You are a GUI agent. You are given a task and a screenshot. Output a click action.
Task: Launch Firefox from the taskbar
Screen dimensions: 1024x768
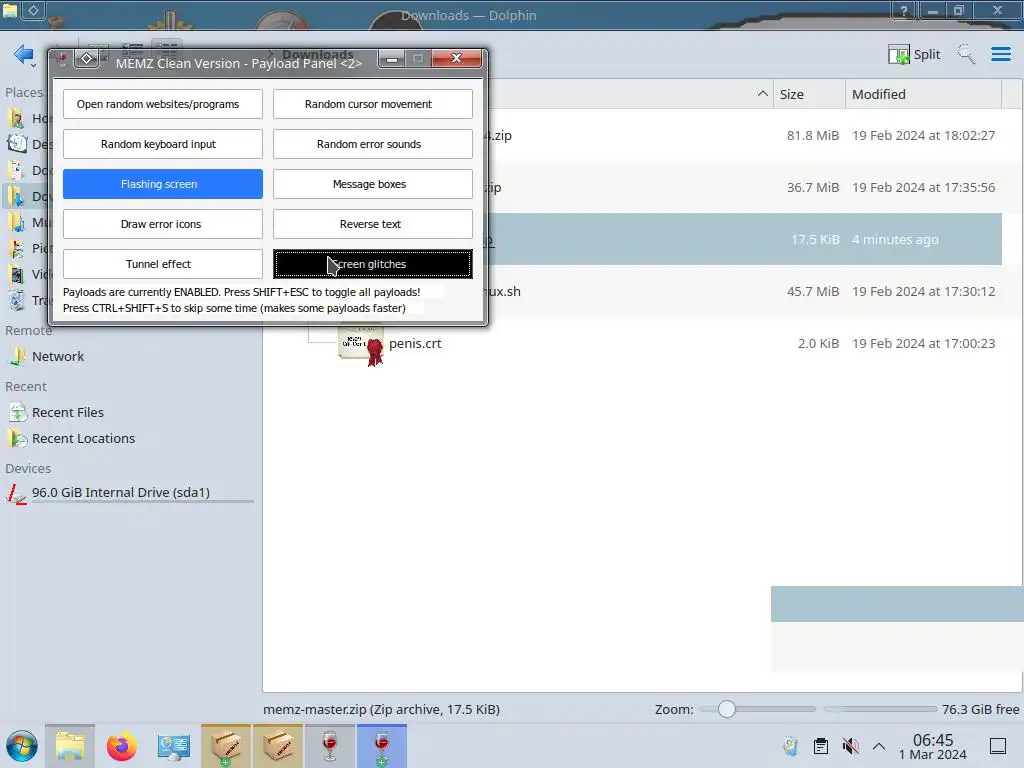(121, 746)
